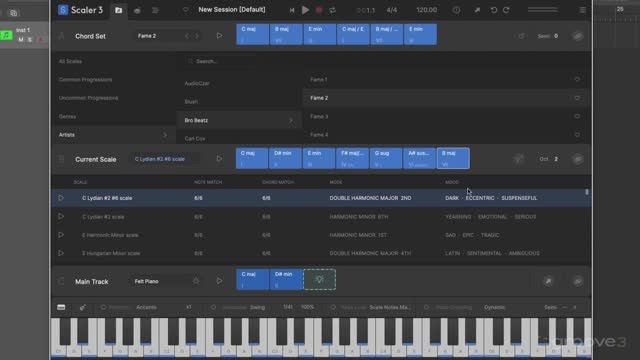
Task: Preview the C Lydian #2 #6 scale row
Action: point(61,198)
